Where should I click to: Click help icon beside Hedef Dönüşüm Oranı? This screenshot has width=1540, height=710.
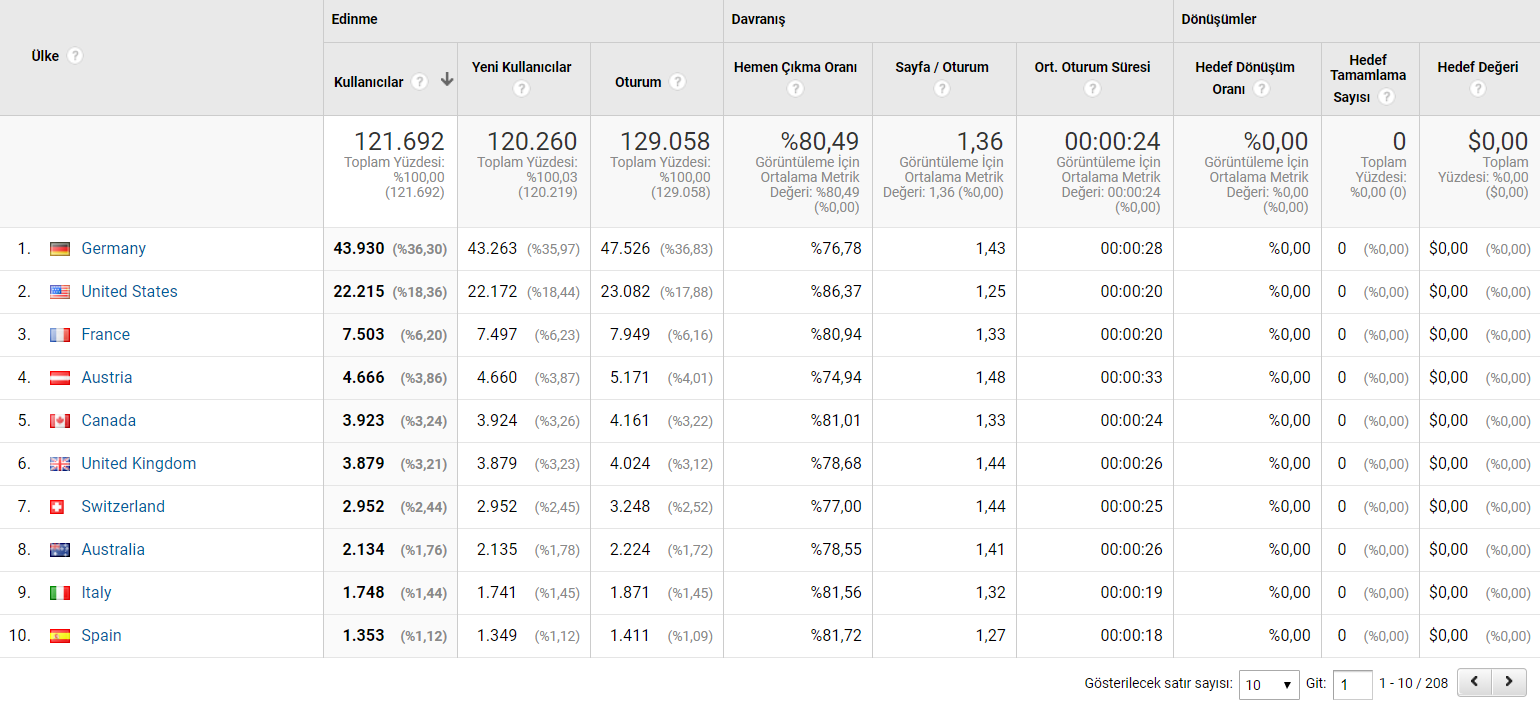pos(1262,89)
